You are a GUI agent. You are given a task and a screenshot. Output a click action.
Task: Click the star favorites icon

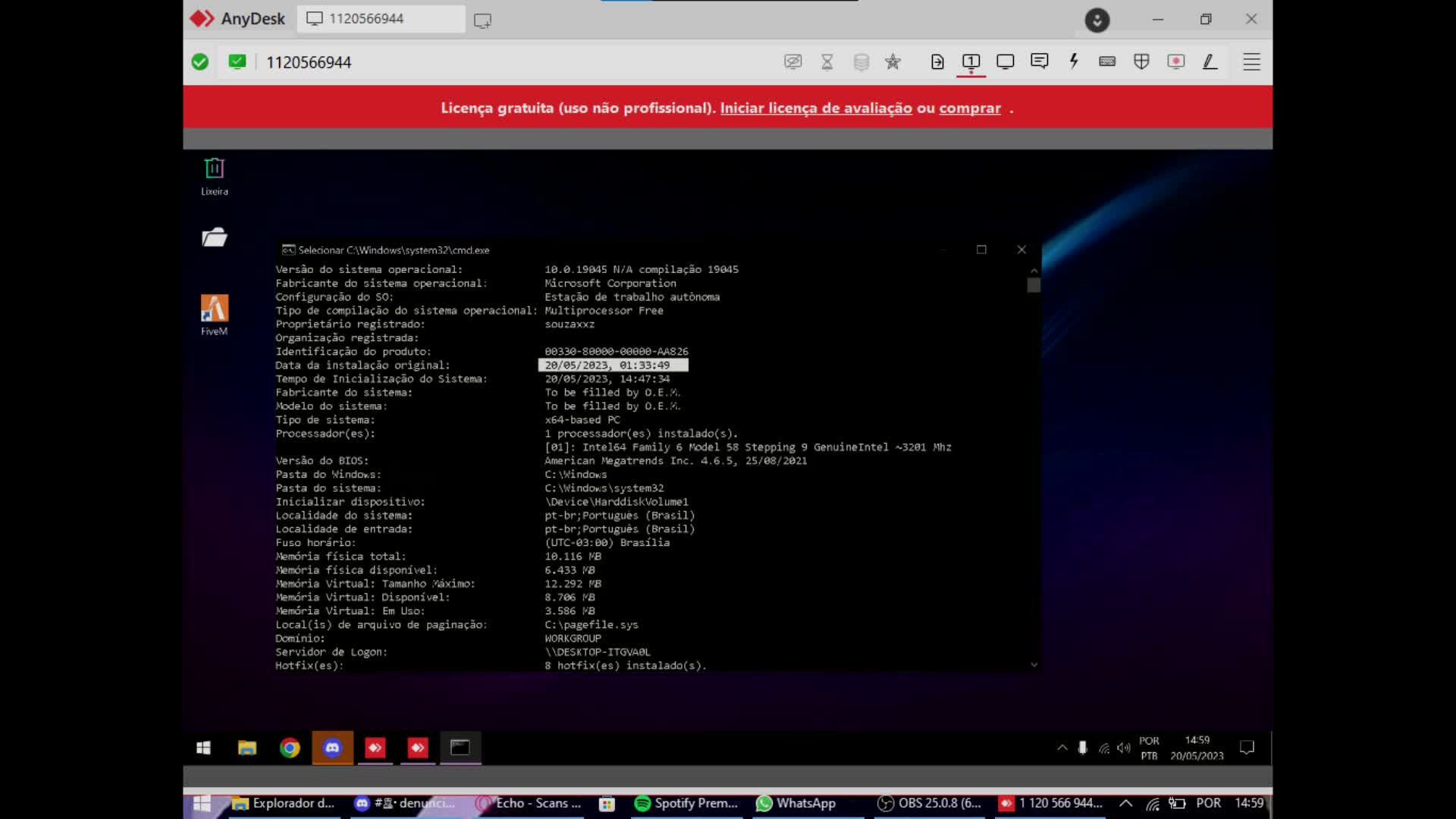[x=893, y=61]
